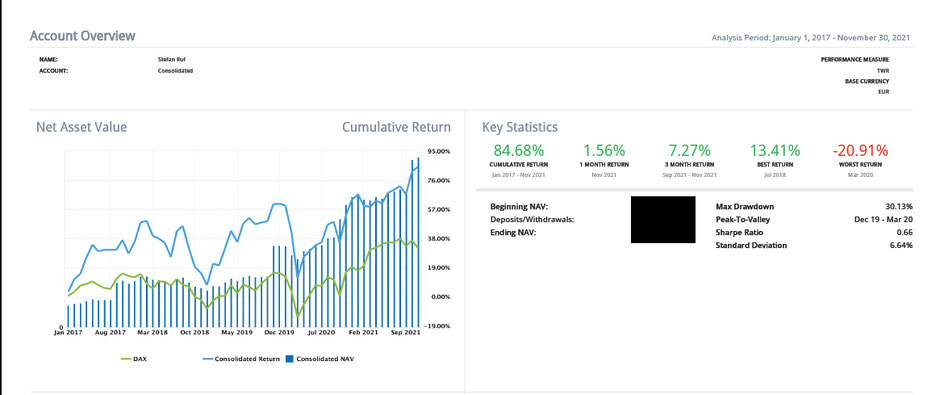Click the 38.00% axis label
Screen dimensions: 940x395
pyautogui.click(x=438, y=239)
